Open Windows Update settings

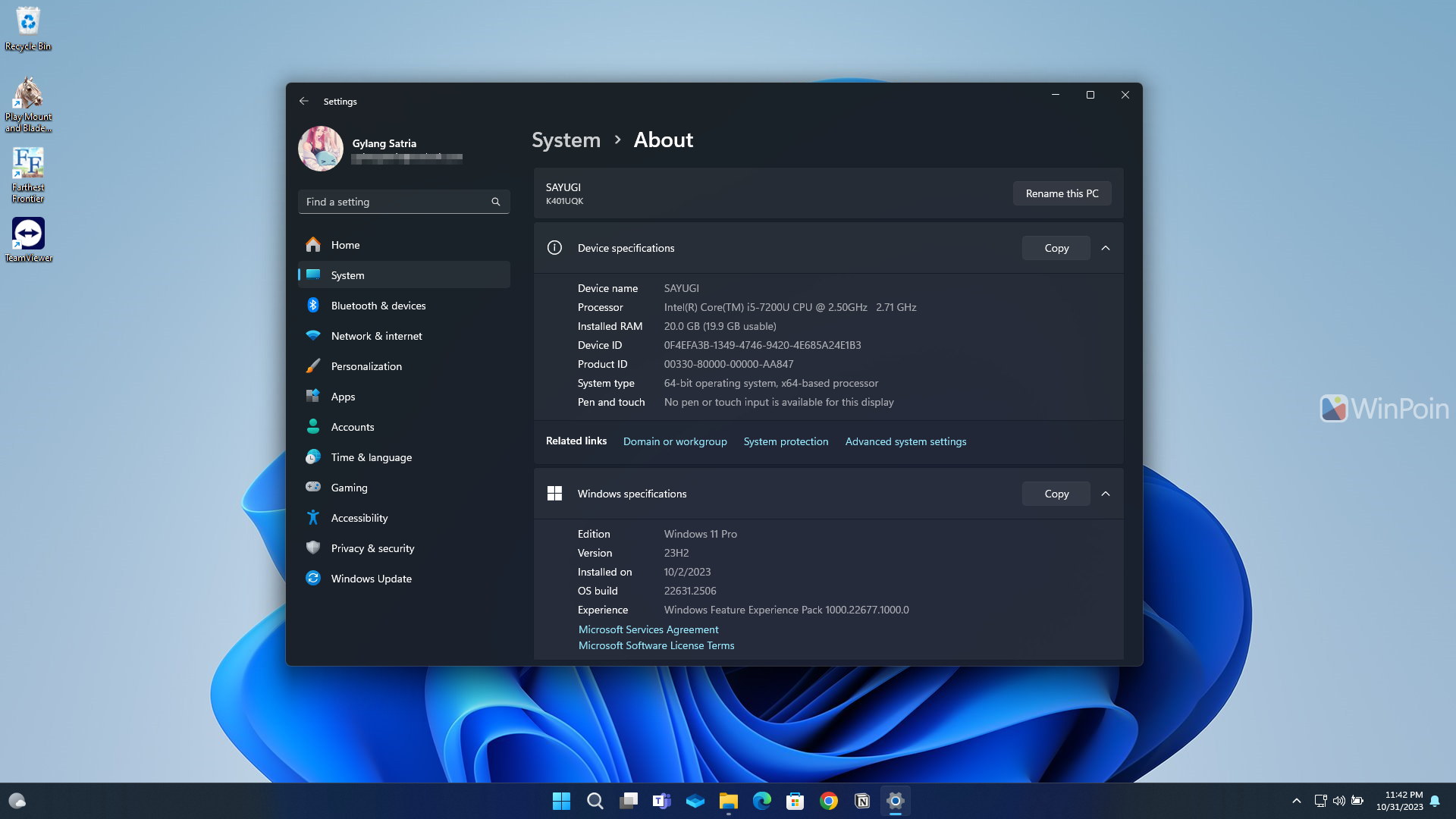(371, 579)
